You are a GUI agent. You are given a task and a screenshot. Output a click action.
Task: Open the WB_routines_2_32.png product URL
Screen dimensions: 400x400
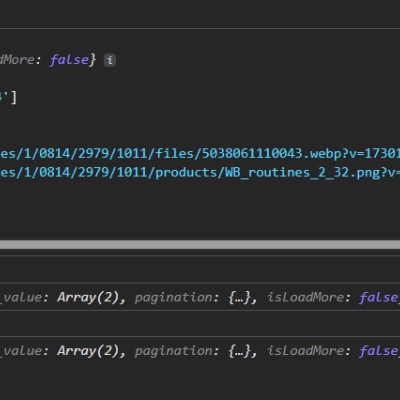pyautogui.click(x=200, y=173)
